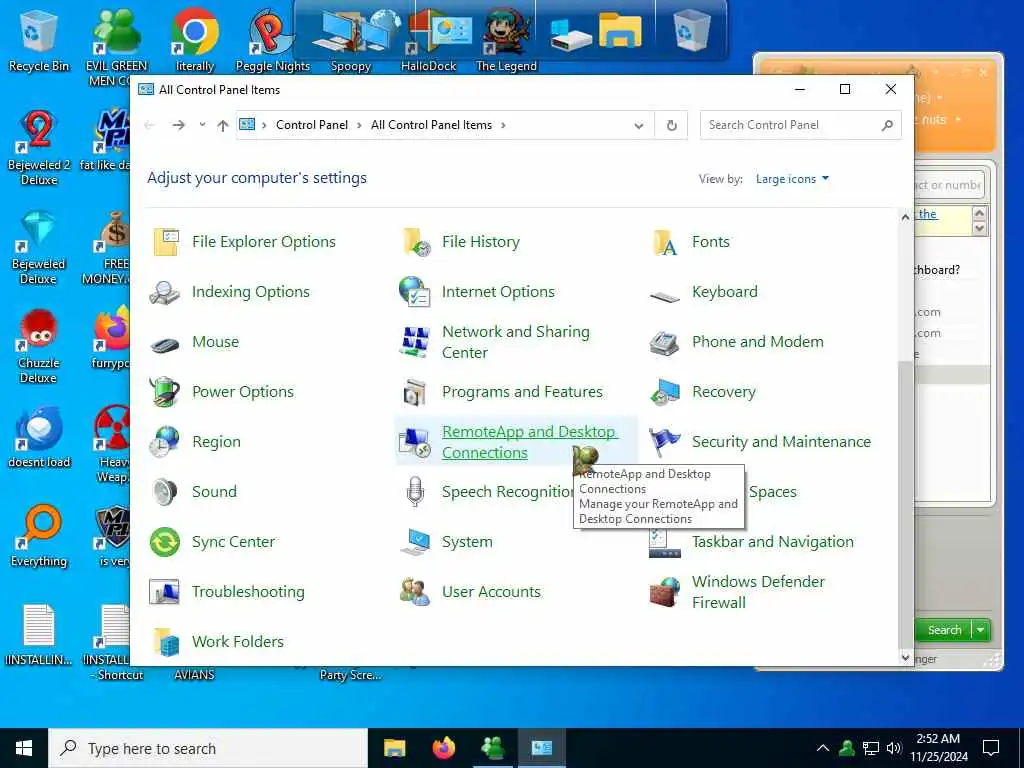Select the 'literally' Chrome desktop shortcut
The width and height of the screenshot is (1024, 768).
point(195,40)
